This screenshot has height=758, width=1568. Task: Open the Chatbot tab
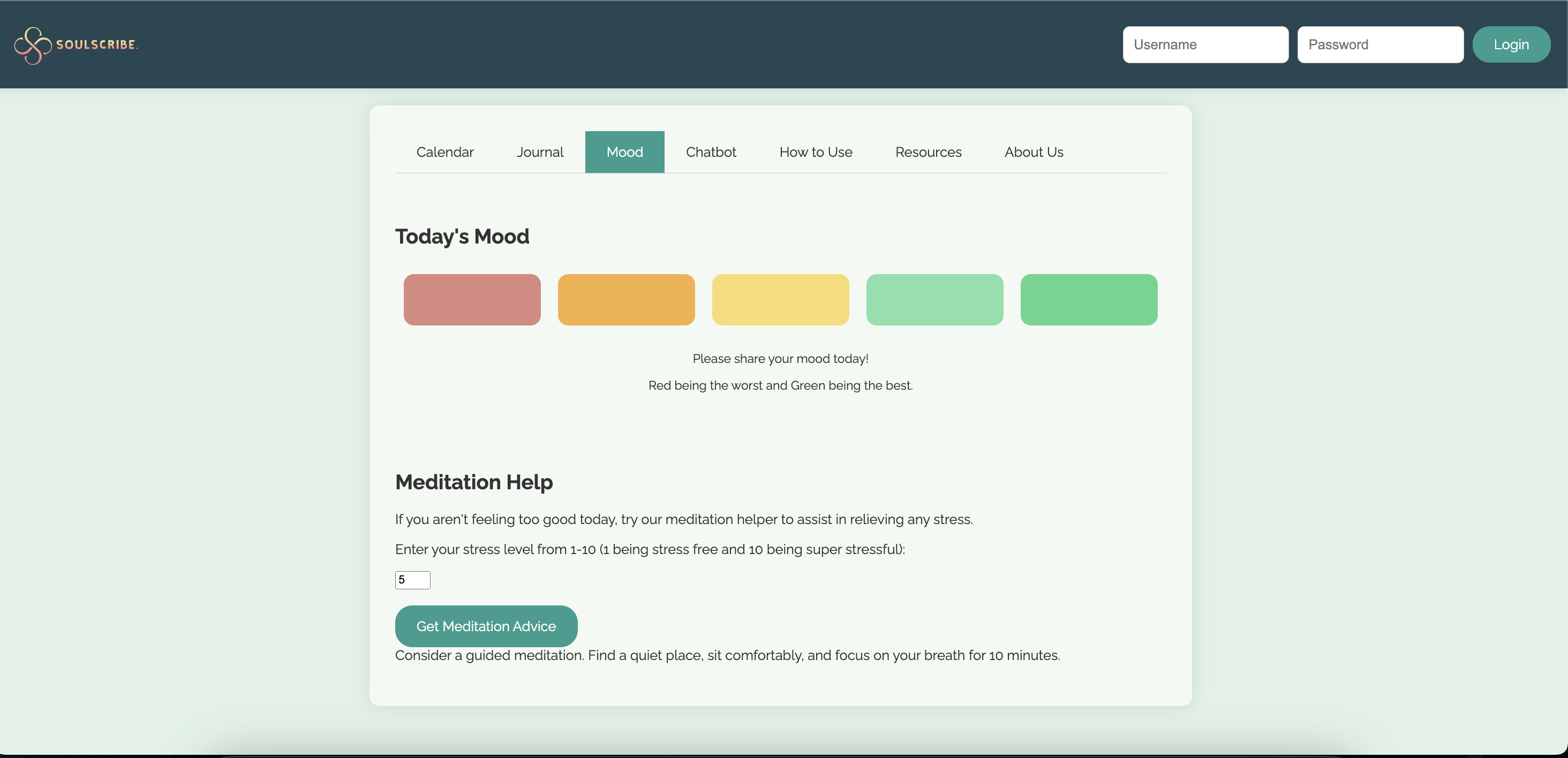[x=710, y=152]
